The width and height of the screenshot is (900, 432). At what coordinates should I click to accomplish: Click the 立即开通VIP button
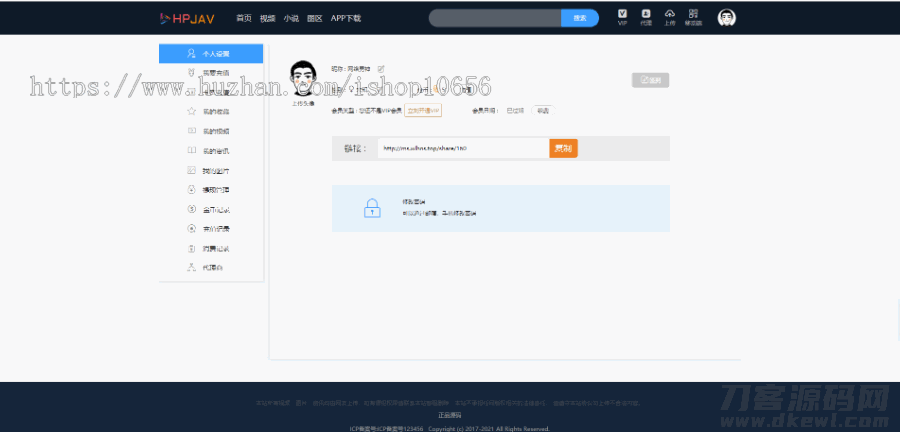(422, 110)
